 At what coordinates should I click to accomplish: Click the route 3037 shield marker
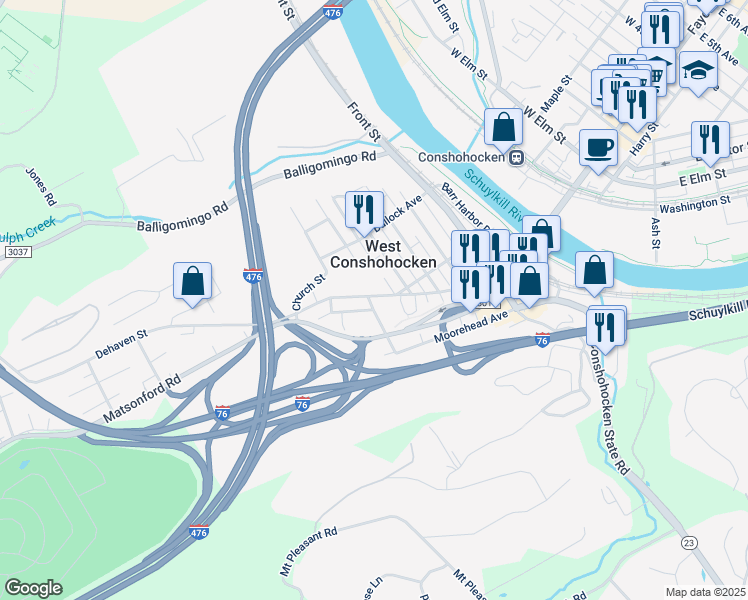click(x=18, y=251)
